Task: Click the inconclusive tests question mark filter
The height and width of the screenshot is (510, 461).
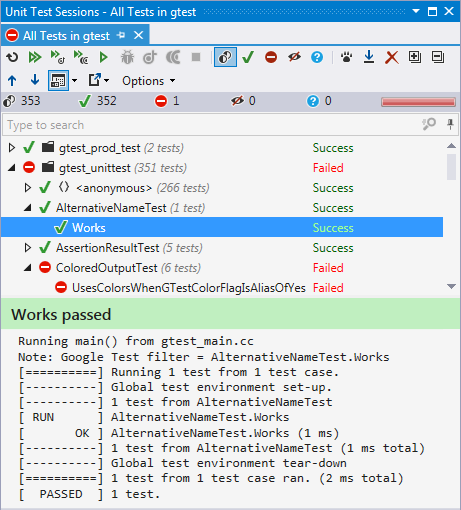Action: (x=317, y=57)
